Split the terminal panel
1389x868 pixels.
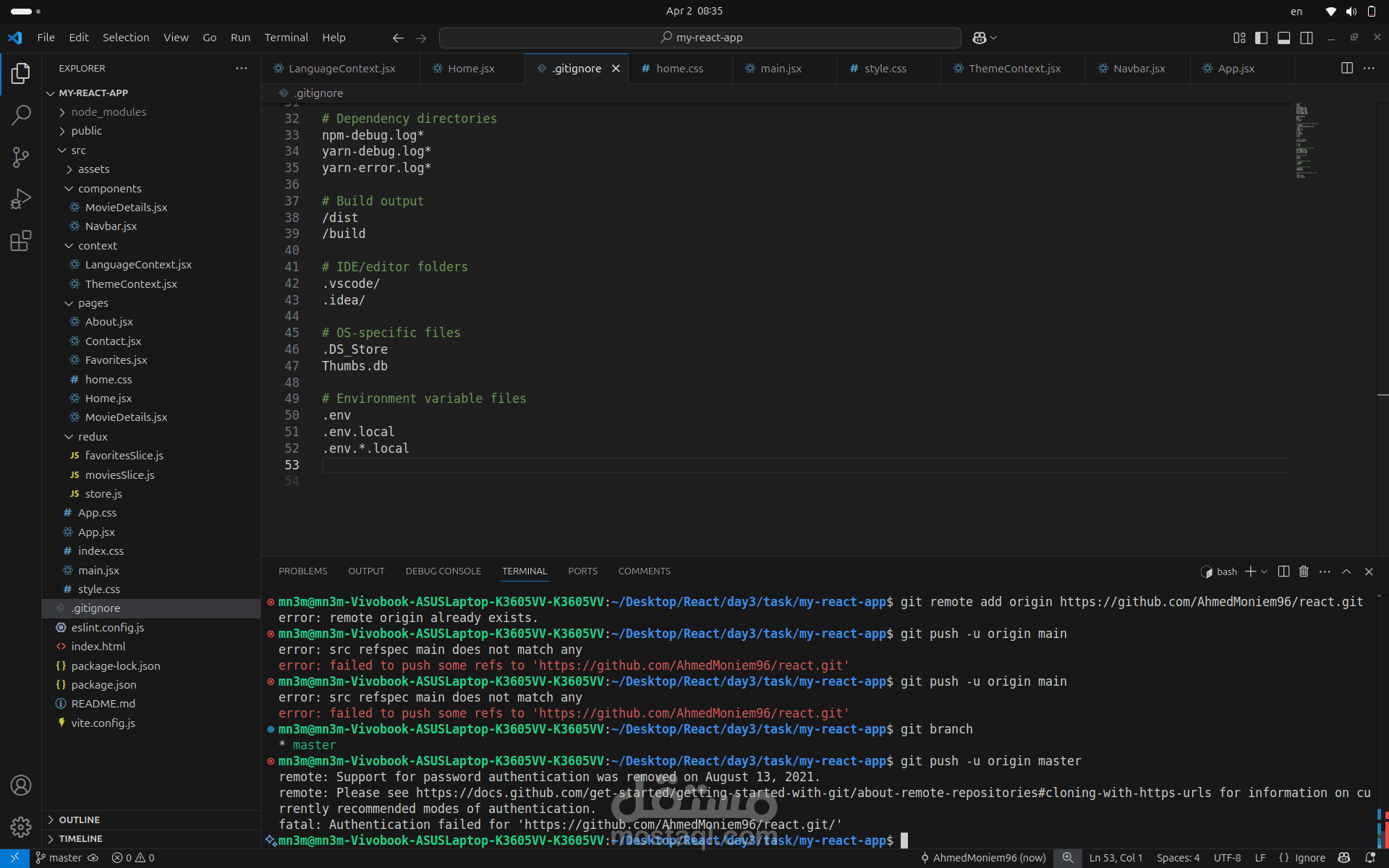pyautogui.click(x=1283, y=571)
